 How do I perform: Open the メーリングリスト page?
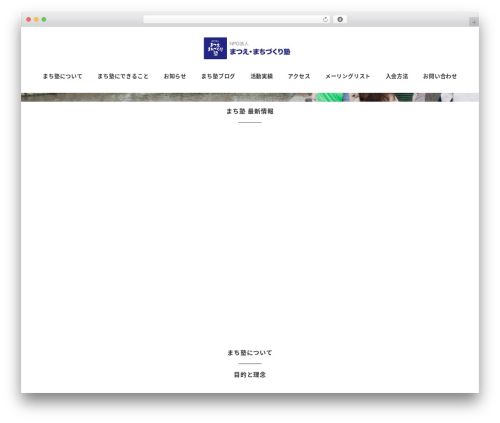[x=348, y=76]
